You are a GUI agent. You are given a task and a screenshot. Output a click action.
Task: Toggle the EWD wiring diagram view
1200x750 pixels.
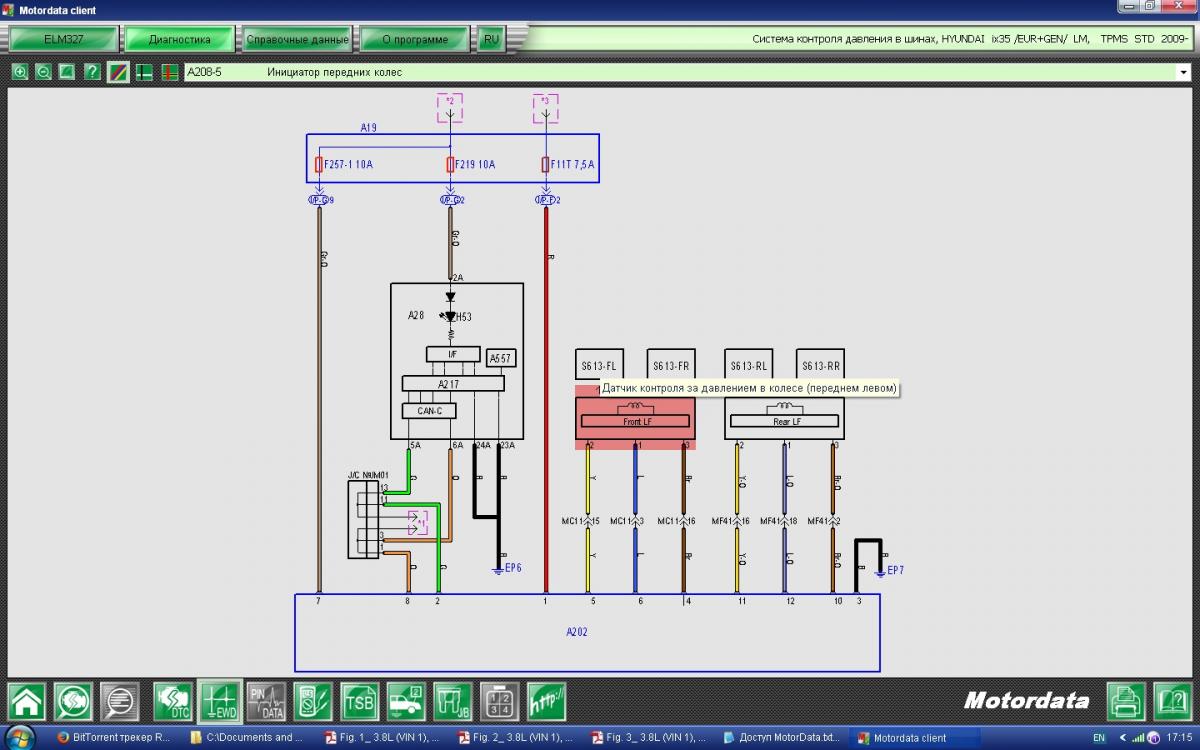[x=219, y=701]
